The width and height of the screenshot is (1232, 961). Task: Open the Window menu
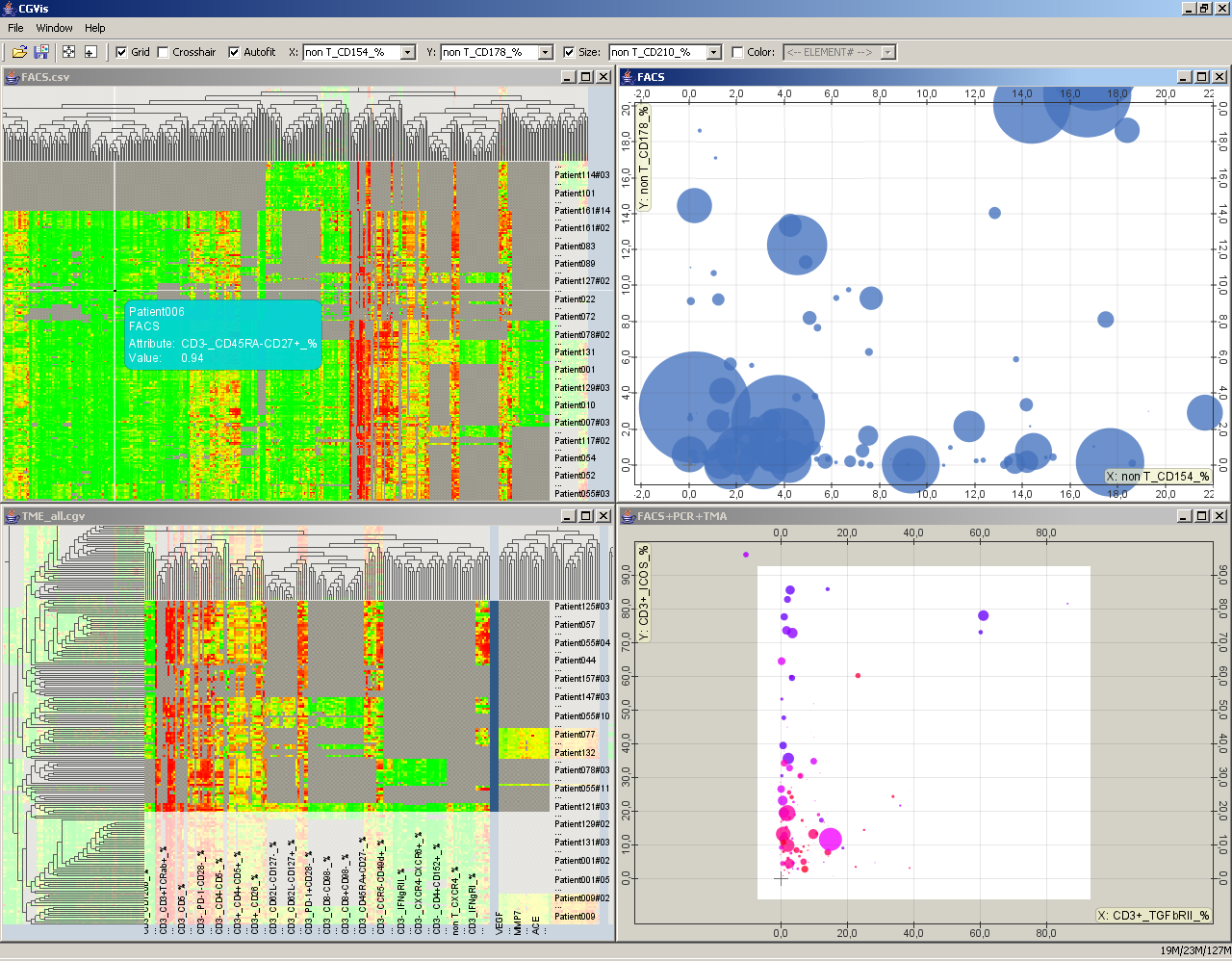54,28
